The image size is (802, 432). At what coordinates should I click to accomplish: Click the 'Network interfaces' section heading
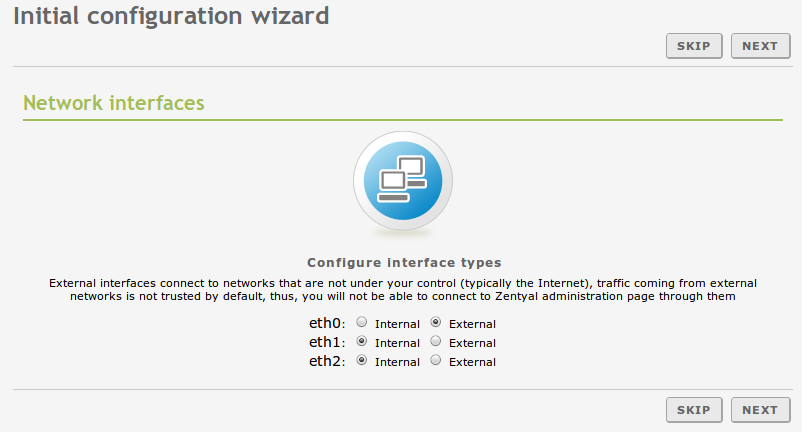pyautogui.click(x=113, y=103)
